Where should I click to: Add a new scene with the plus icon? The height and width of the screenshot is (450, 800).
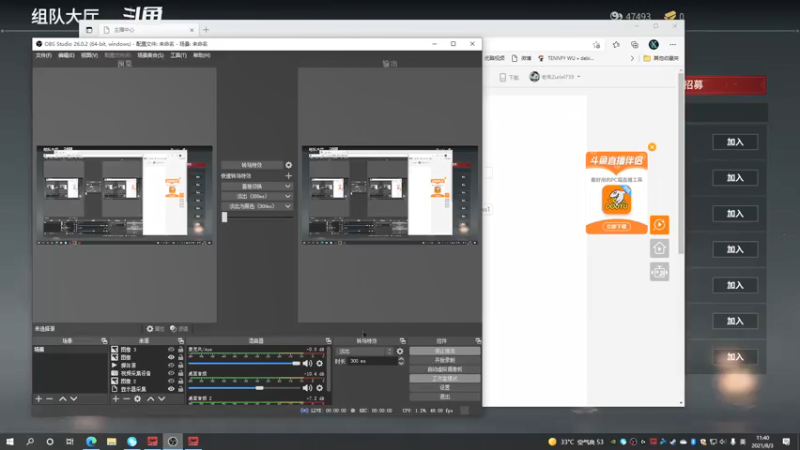pos(38,398)
